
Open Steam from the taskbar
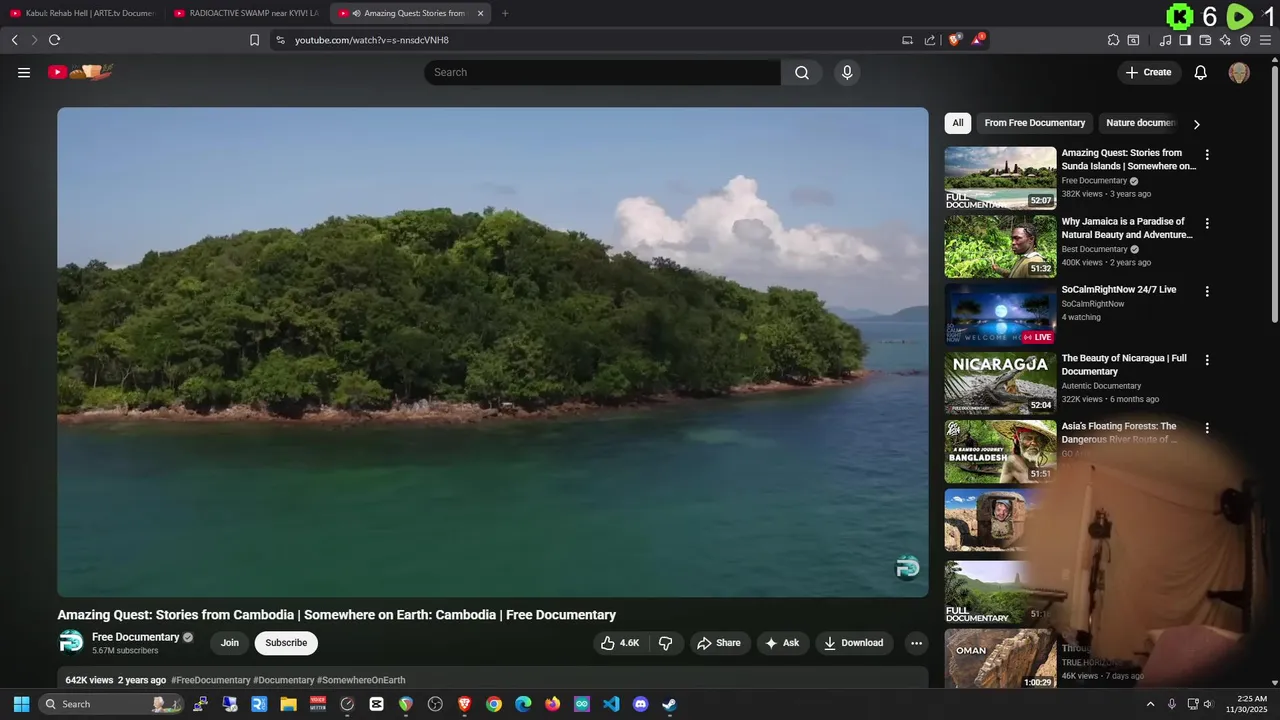tap(669, 704)
